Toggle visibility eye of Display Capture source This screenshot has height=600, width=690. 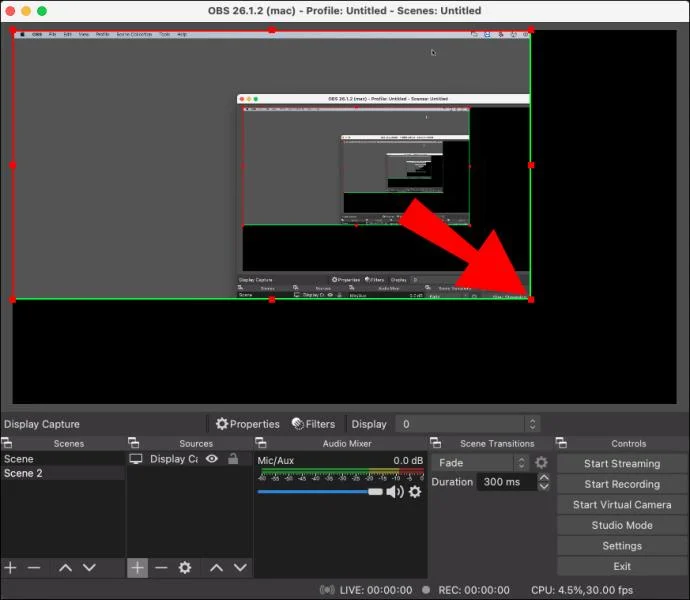coord(212,459)
